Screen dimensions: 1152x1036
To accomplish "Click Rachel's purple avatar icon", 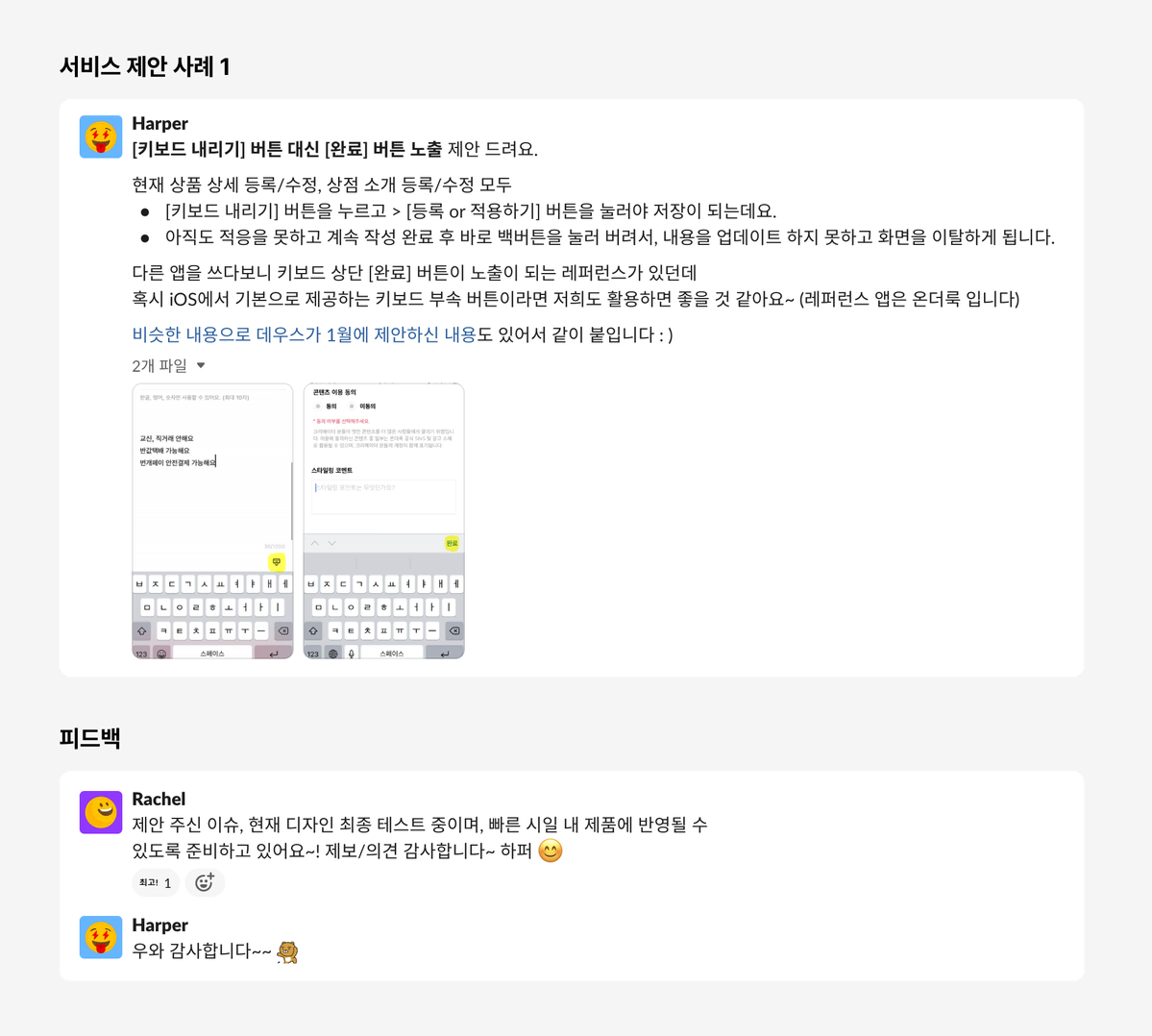I will coord(101,812).
